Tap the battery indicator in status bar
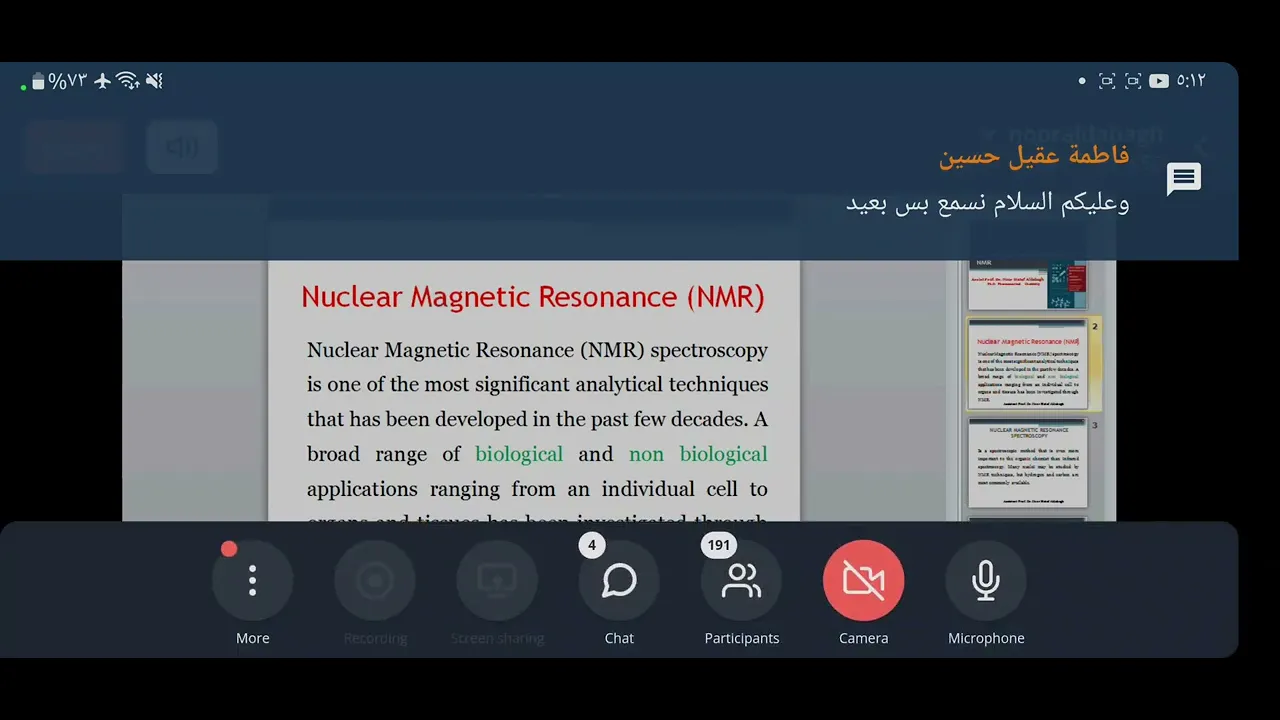The image size is (1280, 720). (x=38, y=81)
